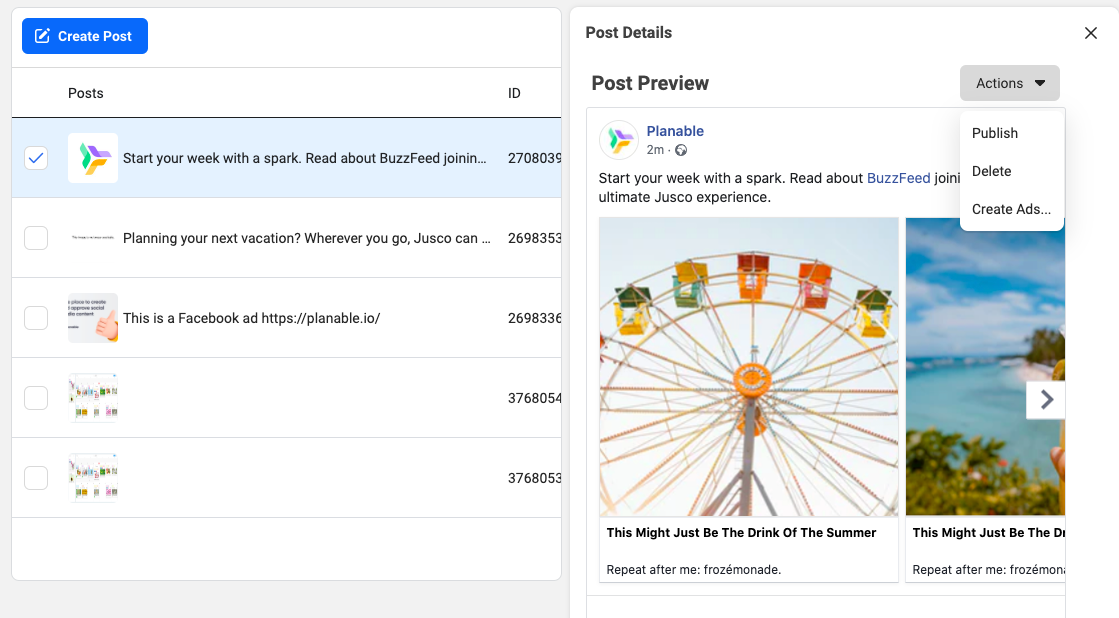Advance carousel with the next arrow
Image resolution: width=1119 pixels, height=618 pixels.
point(1046,400)
